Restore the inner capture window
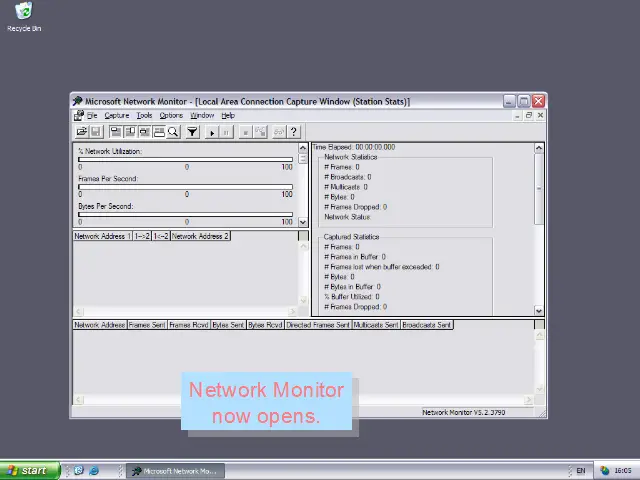 [x=529, y=116]
